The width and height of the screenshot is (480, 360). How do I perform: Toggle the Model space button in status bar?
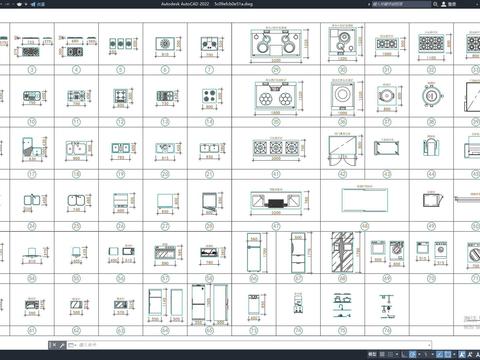point(372,354)
